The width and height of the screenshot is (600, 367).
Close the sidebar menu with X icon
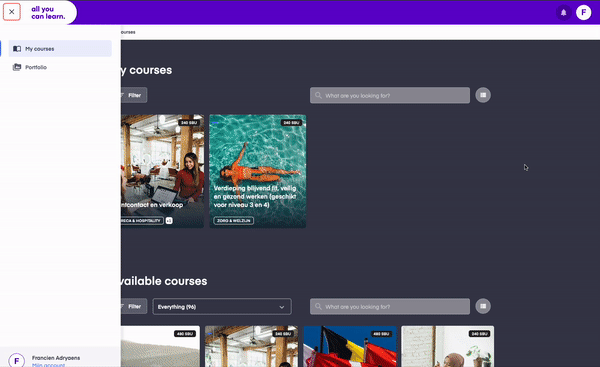(11, 12)
